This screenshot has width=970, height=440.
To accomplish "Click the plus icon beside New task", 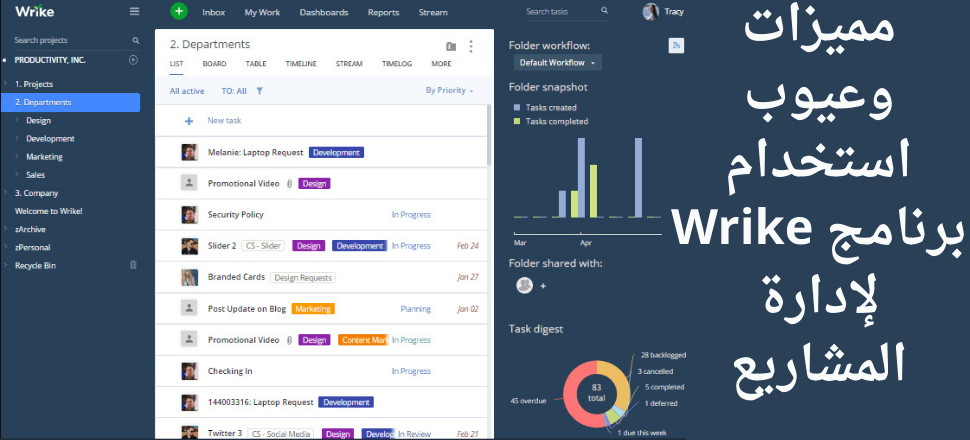I will (x=189, y=121).
